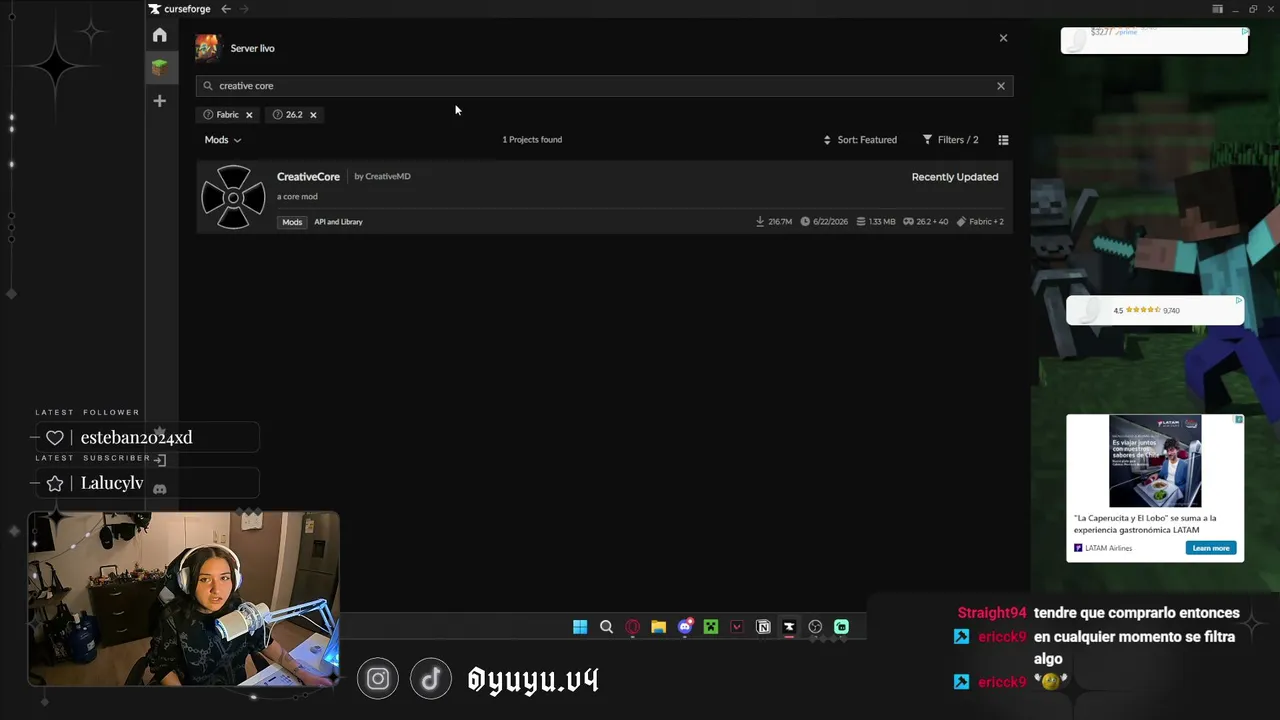Click latest subscriber Lalucylv
This screenshot has width=1280, height=720.
click(112, 483)
